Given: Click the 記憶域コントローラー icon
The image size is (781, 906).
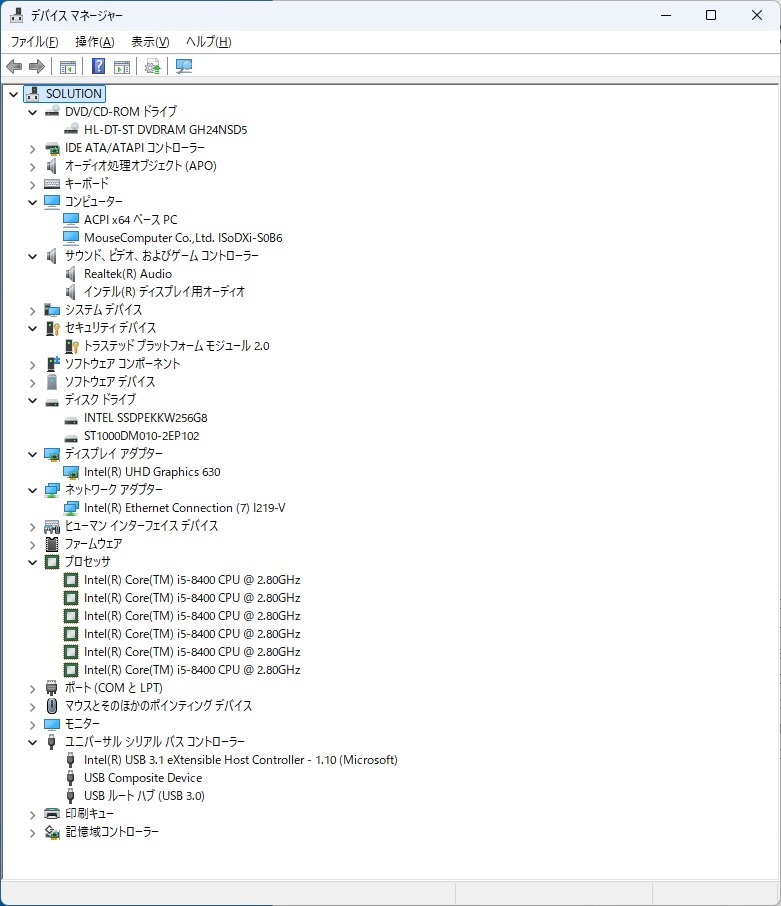Looking at the screenshot, I should click(x=52, y=832).
